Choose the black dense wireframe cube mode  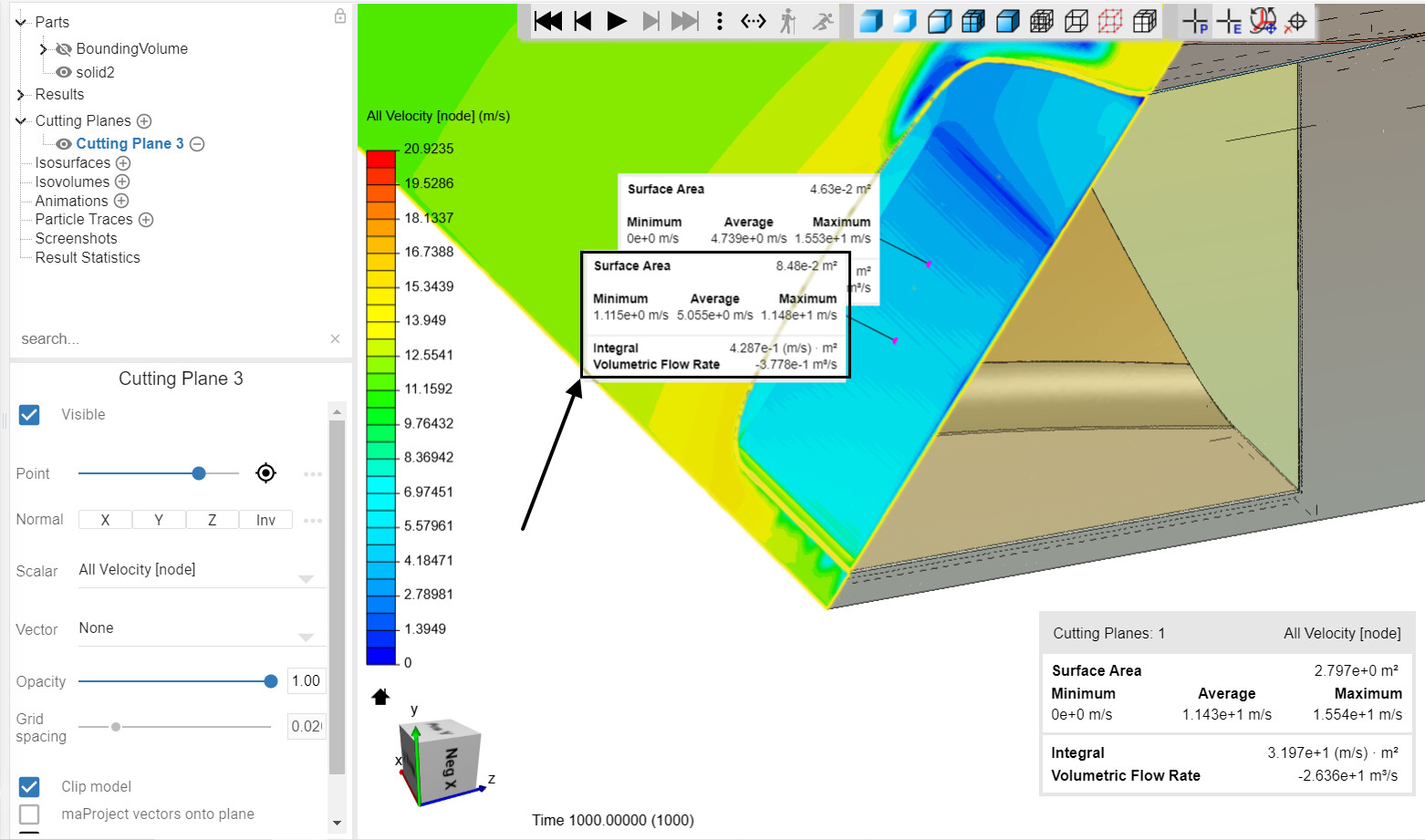coord(1042,21)
